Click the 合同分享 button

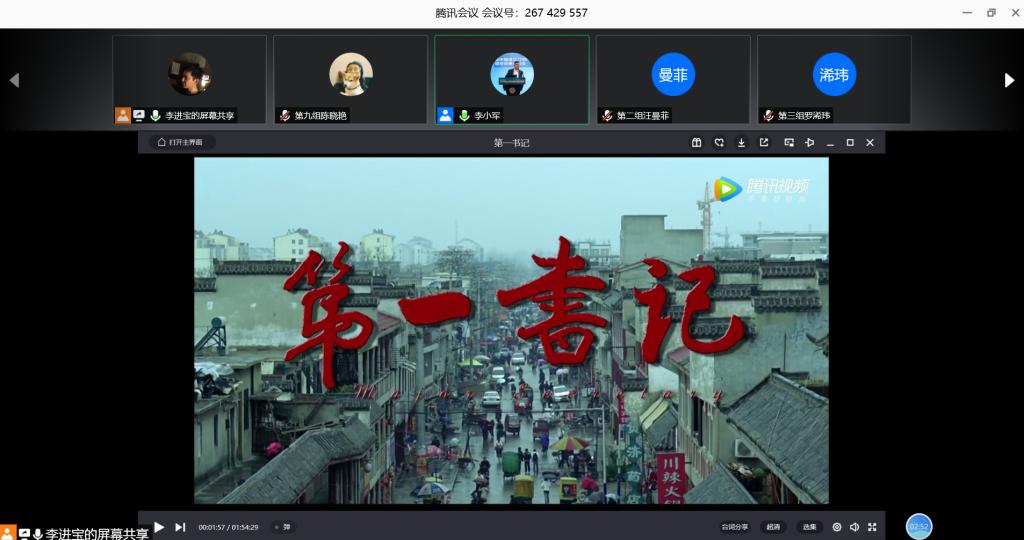pyautogui.click(x=734, y=527)
